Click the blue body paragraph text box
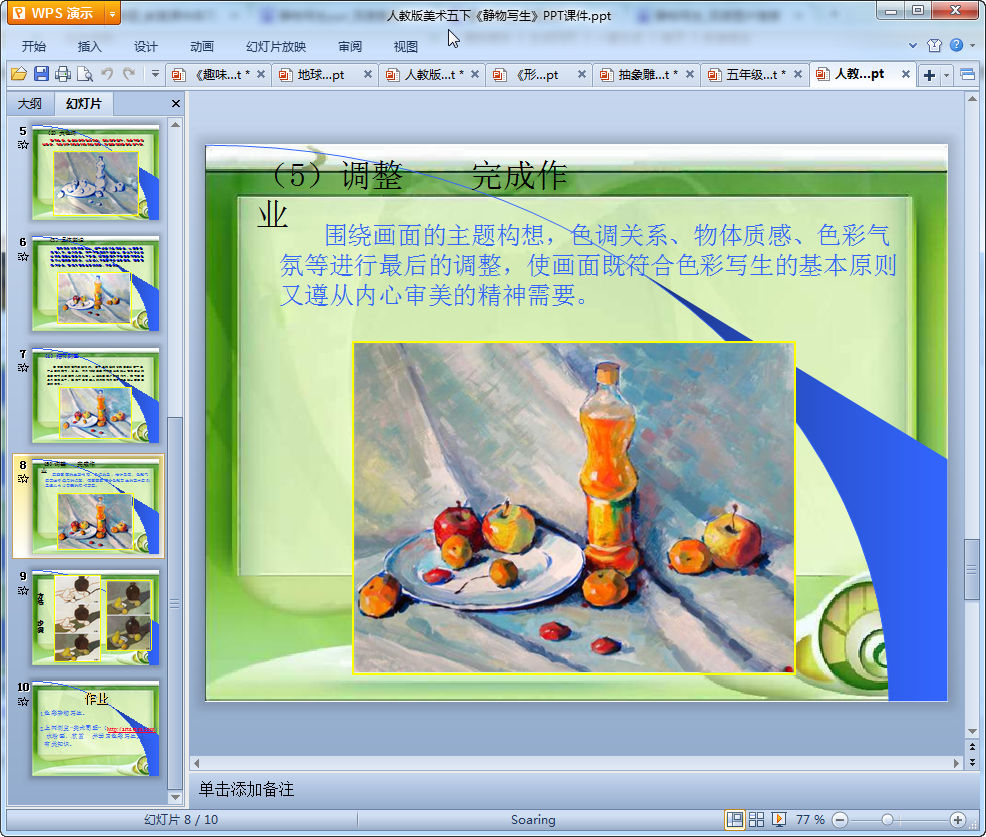The image size is (986, 837). pyautogui.click(x=588, y=265)
